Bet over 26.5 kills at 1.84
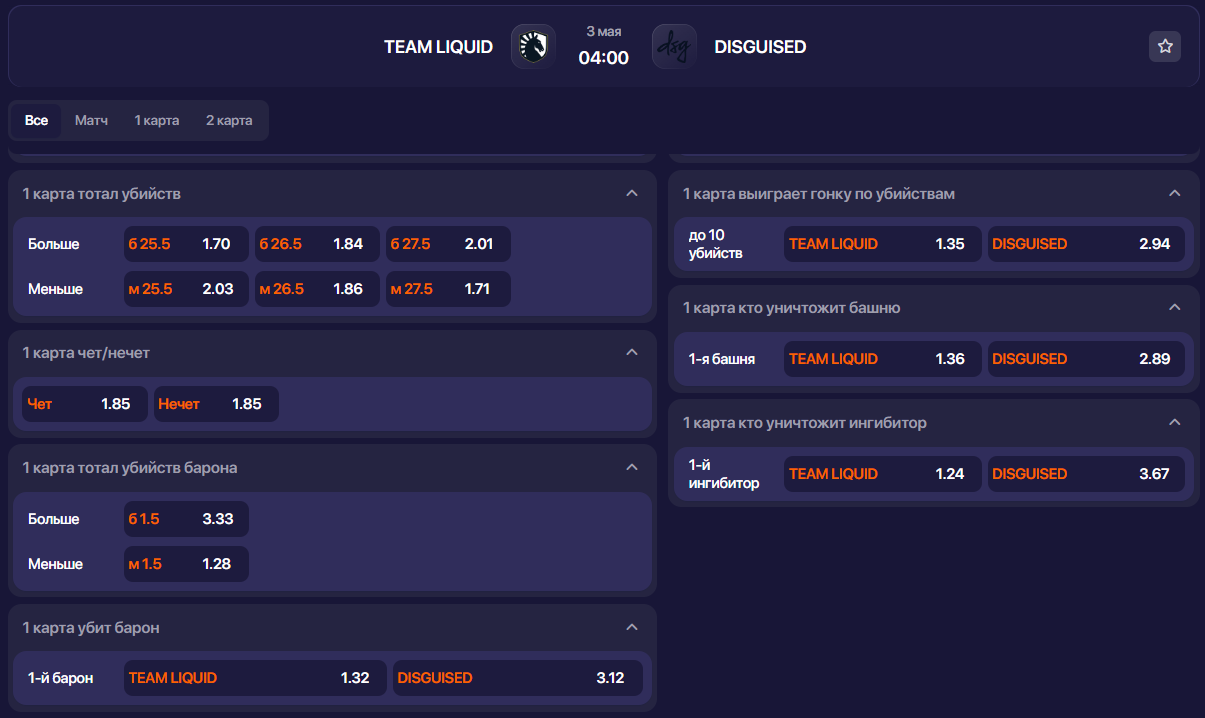The width and height of the screenshot is (1205, 718). tap(317, 244)
